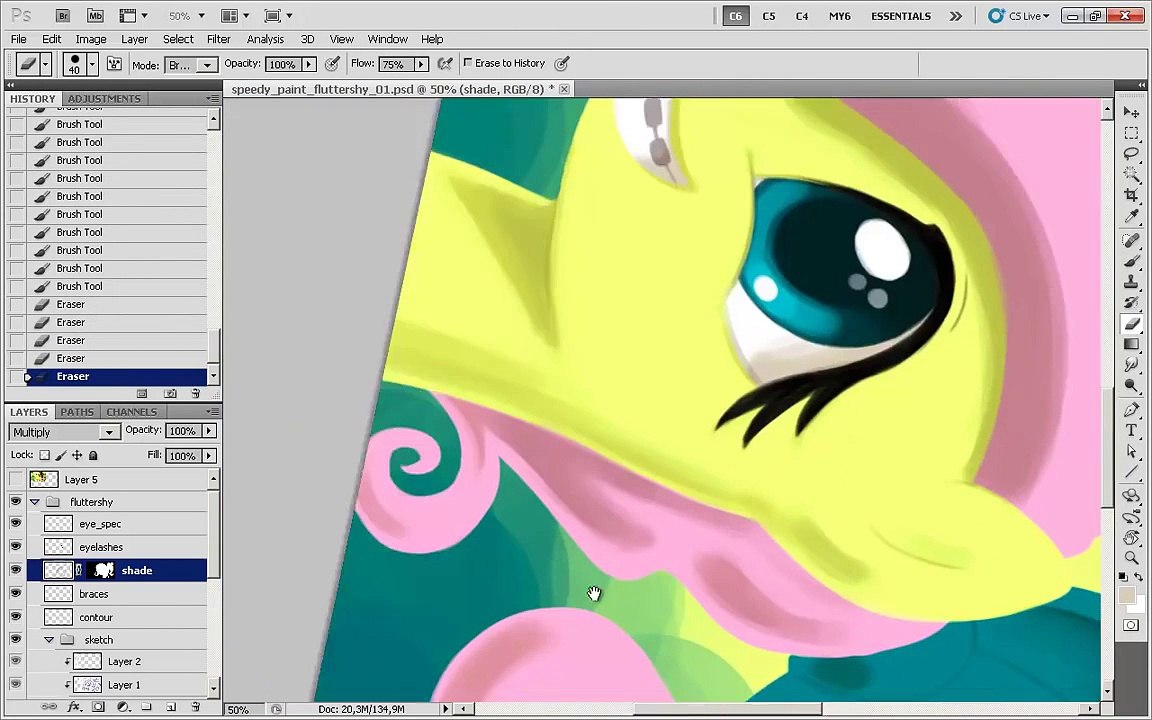Screen dimensions: 1152x720
Task: Enable the Erase to History checkbox
Action: point(468,63)
